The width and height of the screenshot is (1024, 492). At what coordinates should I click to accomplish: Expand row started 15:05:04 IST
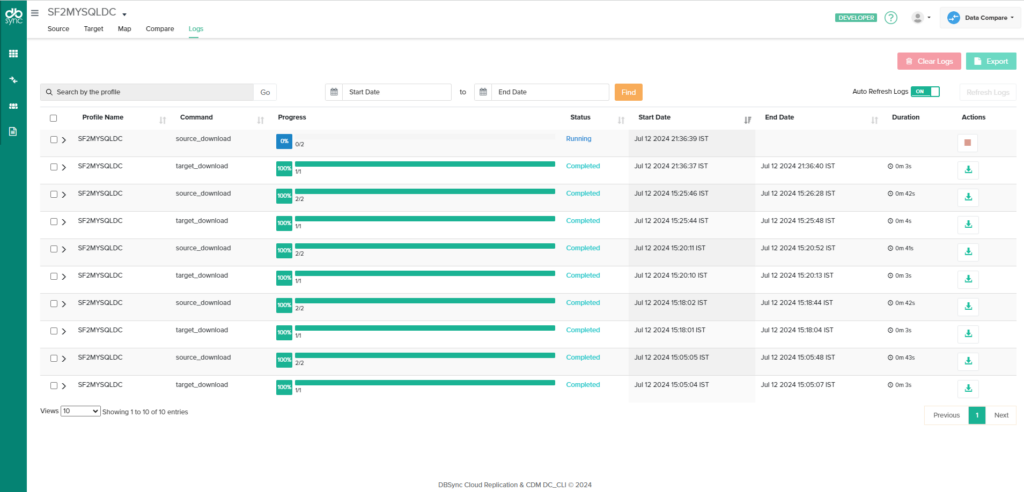point(64,386)
